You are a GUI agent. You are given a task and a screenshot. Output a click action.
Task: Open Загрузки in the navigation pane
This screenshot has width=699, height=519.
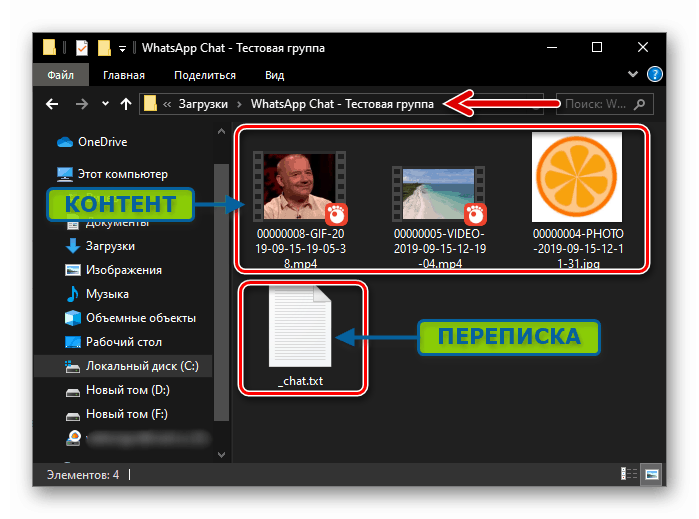110,246
